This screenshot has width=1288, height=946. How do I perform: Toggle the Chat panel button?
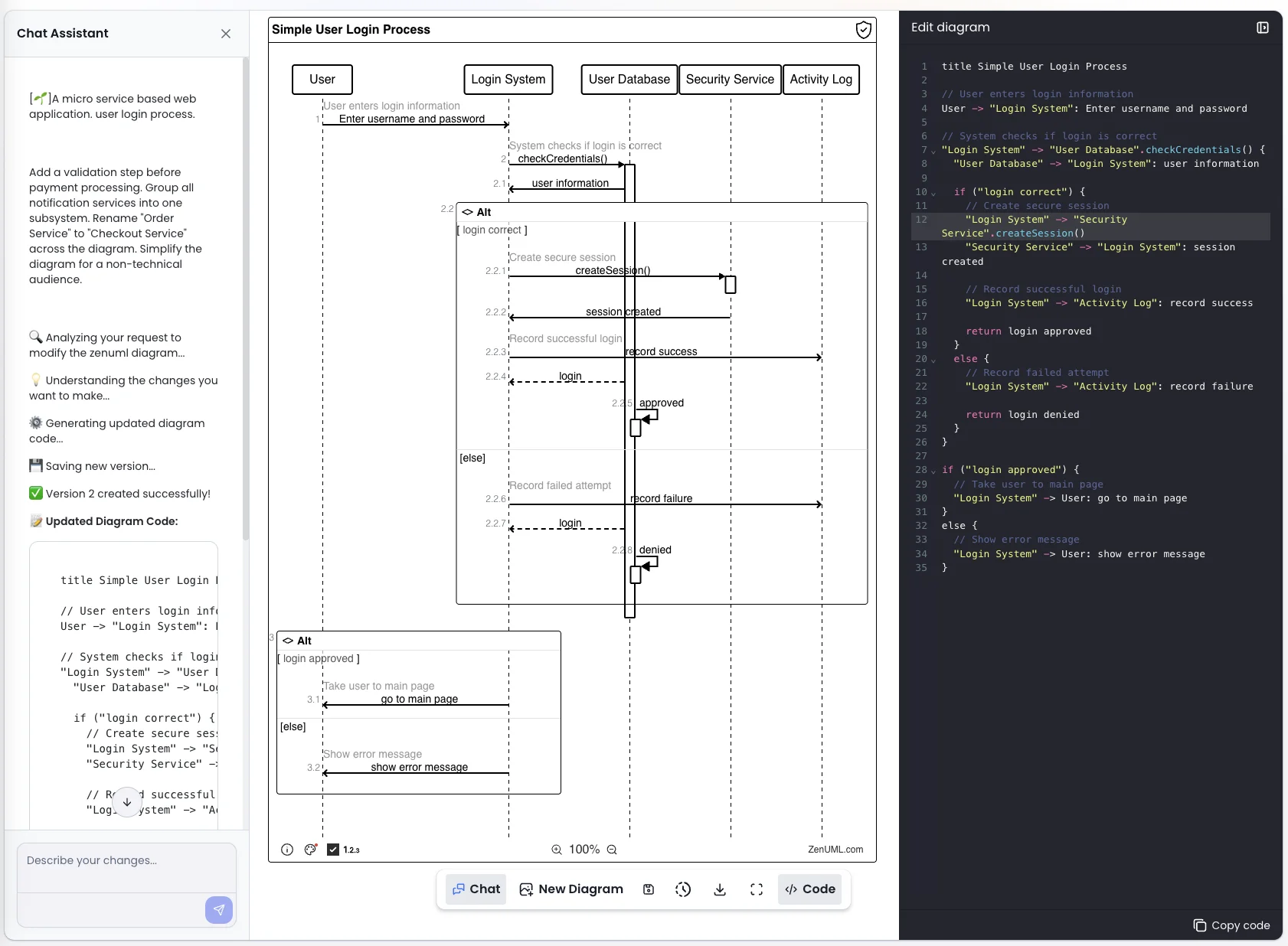pos(476,889)
